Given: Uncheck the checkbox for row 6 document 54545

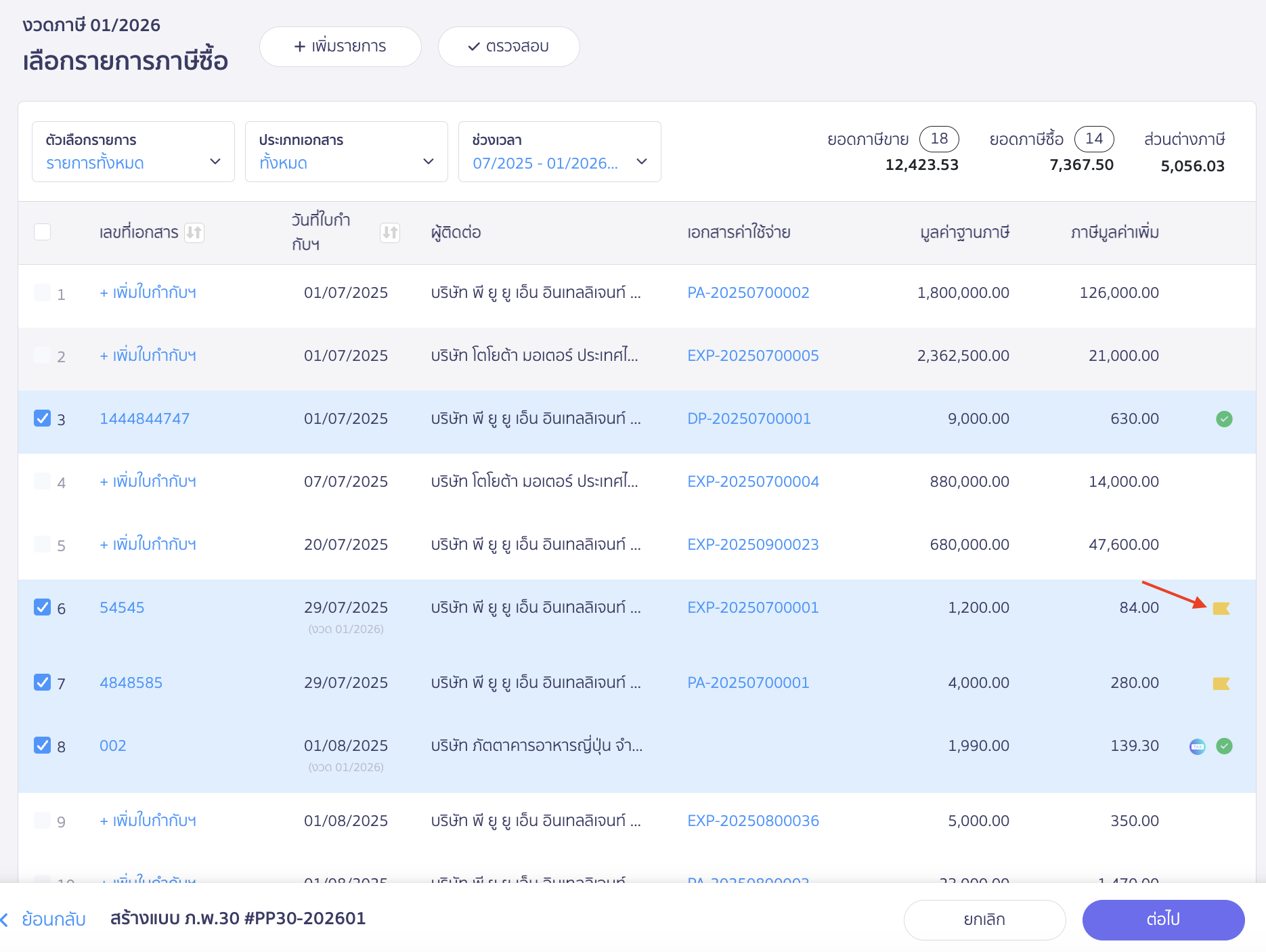Looking at the screenshot, I should tap(43, 607).
